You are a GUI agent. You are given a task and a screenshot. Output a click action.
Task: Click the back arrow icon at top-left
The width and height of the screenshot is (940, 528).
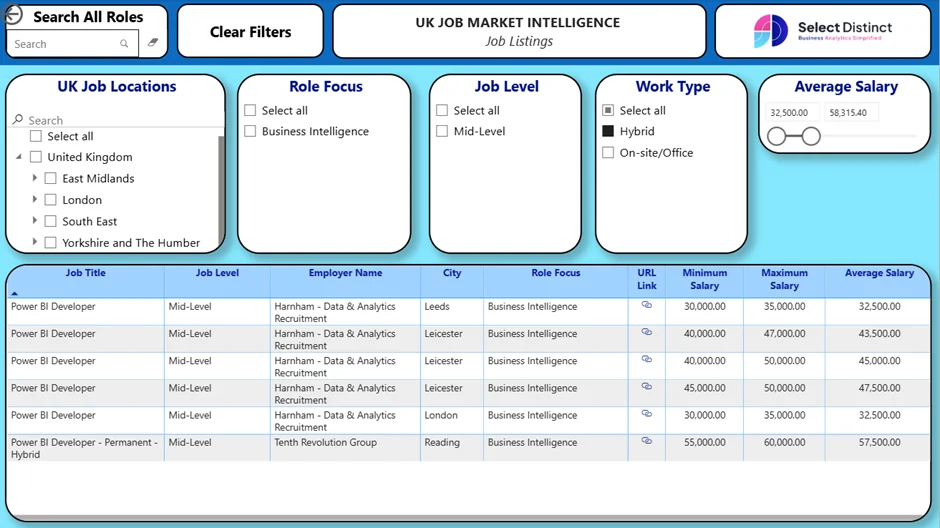13,14
